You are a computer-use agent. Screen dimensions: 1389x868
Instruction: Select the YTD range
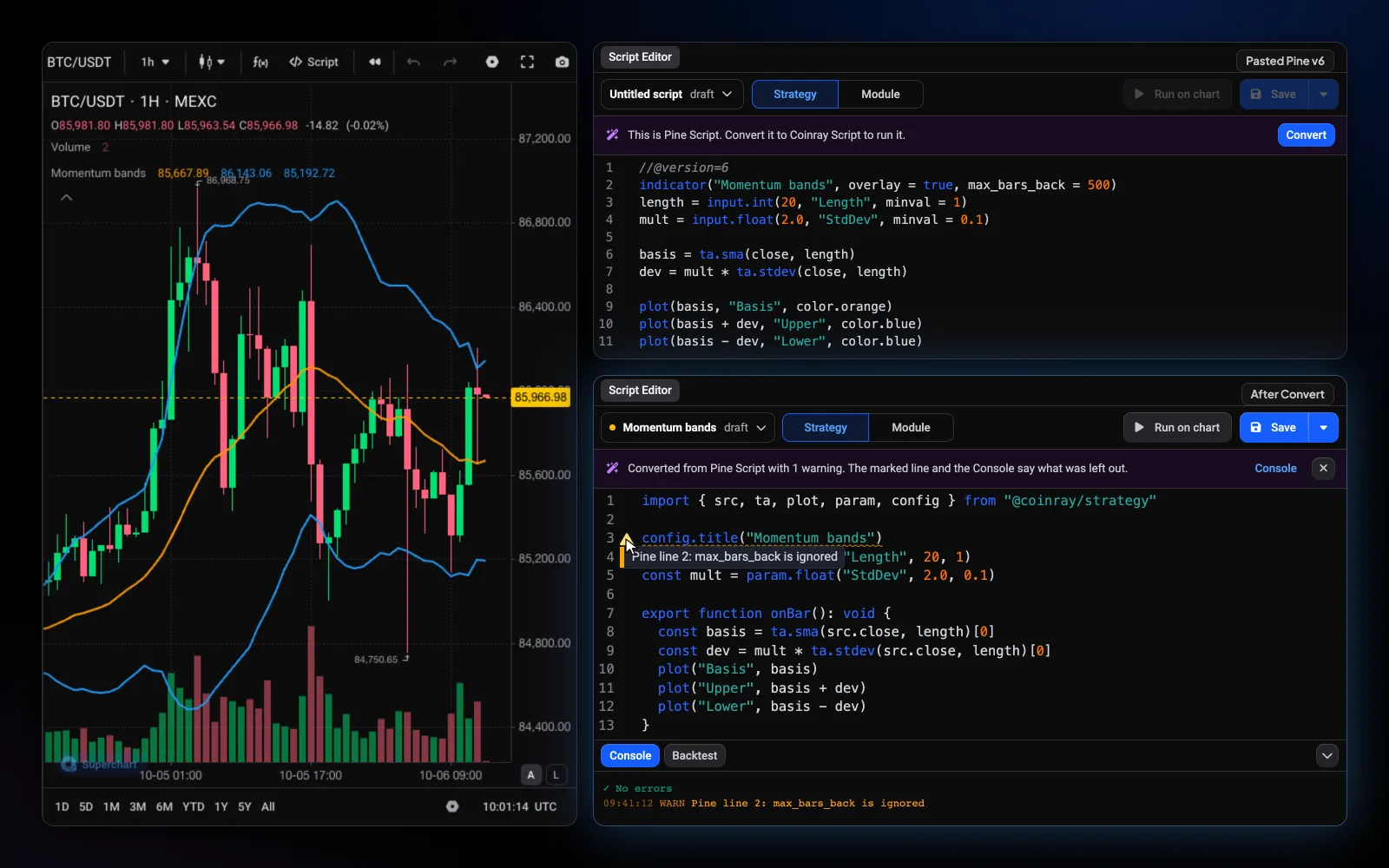[194, 806]
